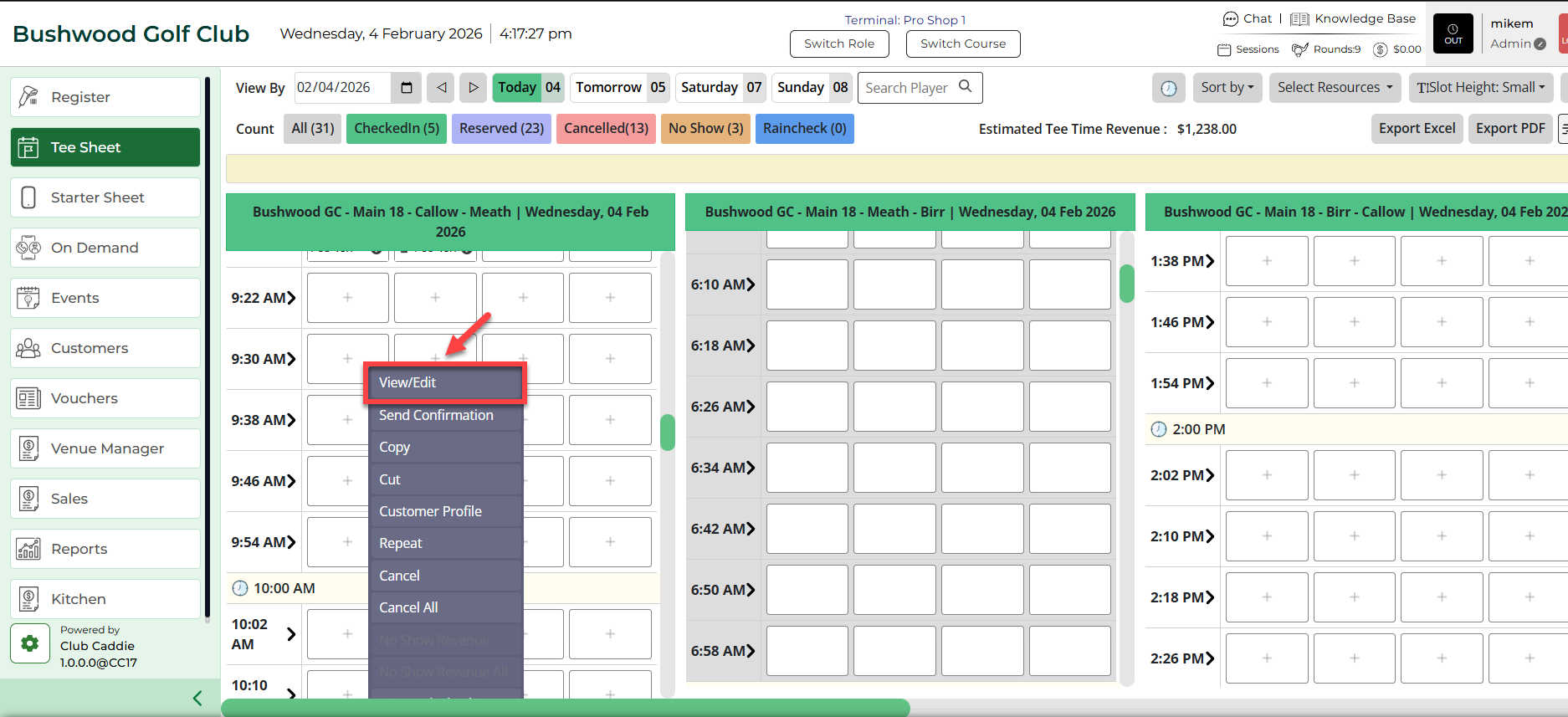The height and width of the screenshot is (717, 1568).
Task: Click the Club Caddie settings gear
Action: (30, 643)
